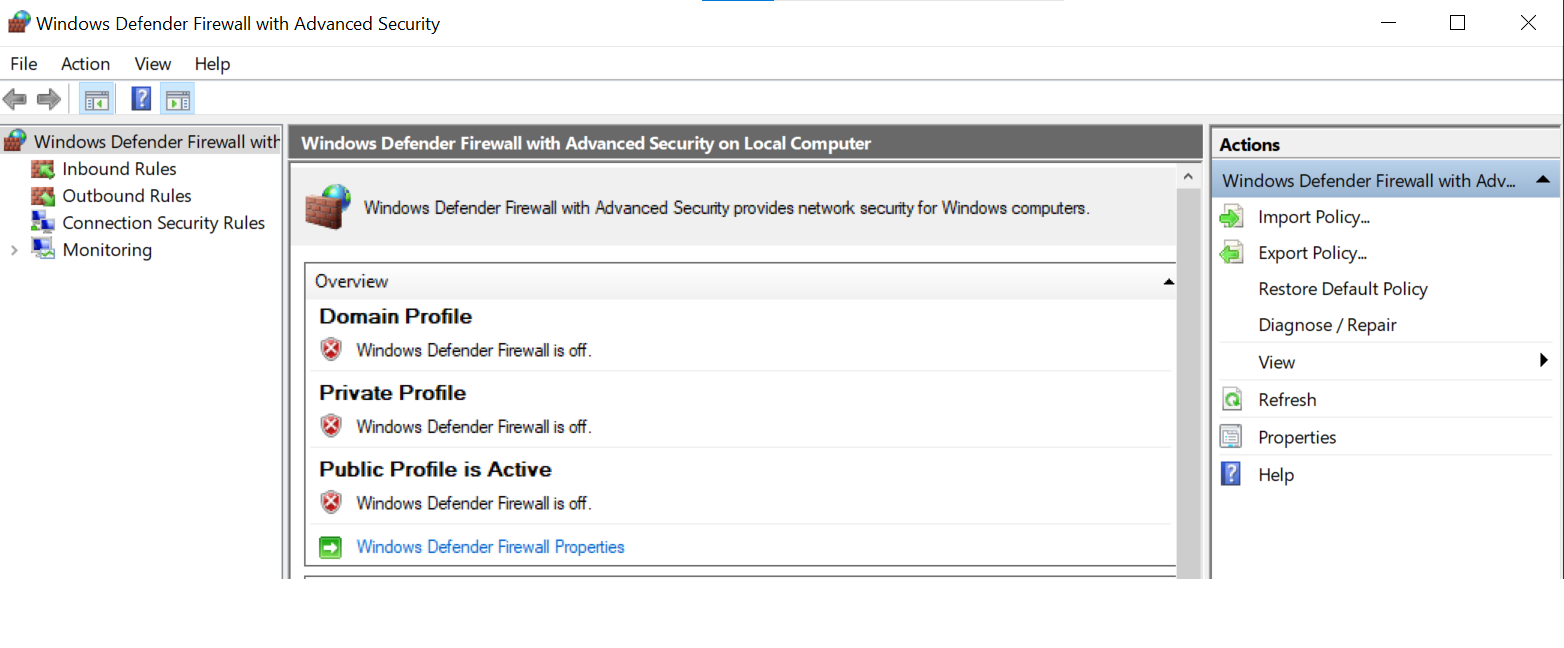Toggle the Show/Hide Console Tree icon
This screenshot has height=648, width=1564.
[x=97, y=99]
